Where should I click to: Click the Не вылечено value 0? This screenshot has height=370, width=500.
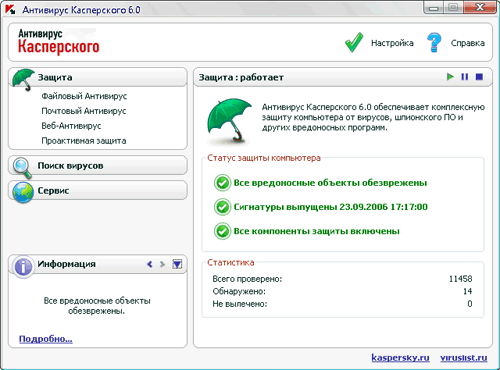pyautogui.click(x=470, y=304)
